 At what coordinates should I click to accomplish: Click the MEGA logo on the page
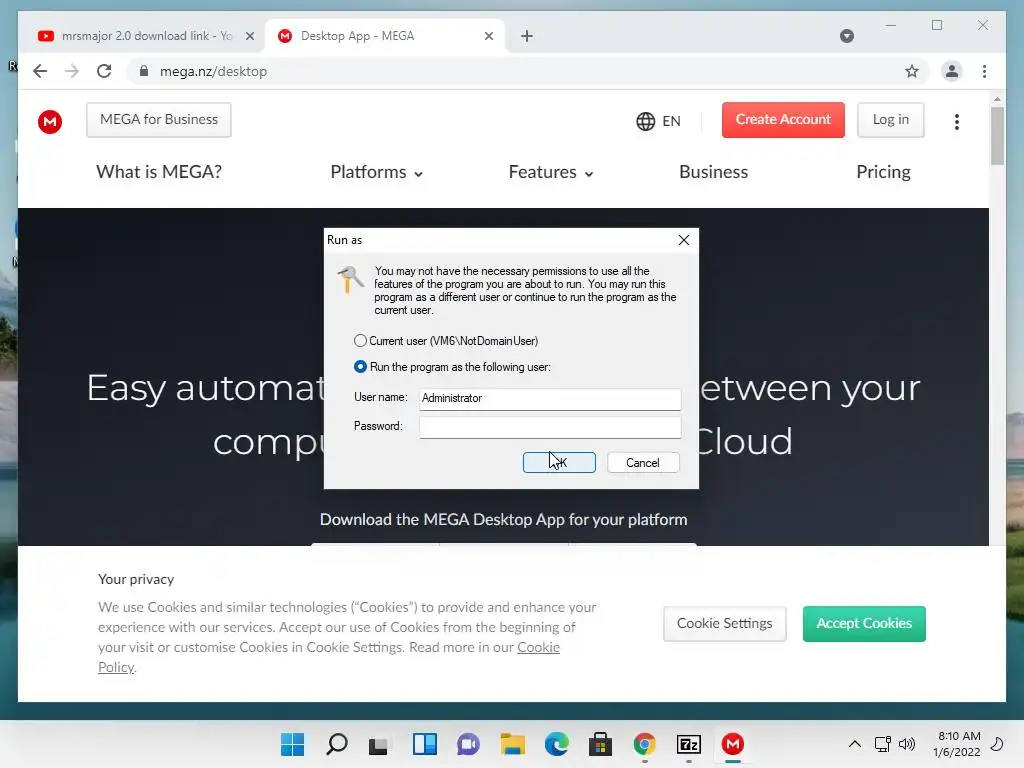point(50,121)
